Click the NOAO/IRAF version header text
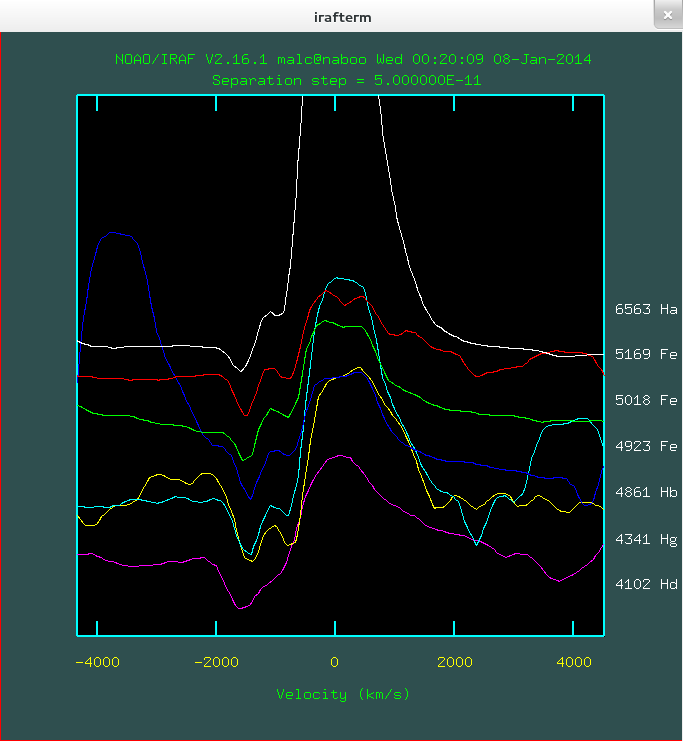 point(353,59)
